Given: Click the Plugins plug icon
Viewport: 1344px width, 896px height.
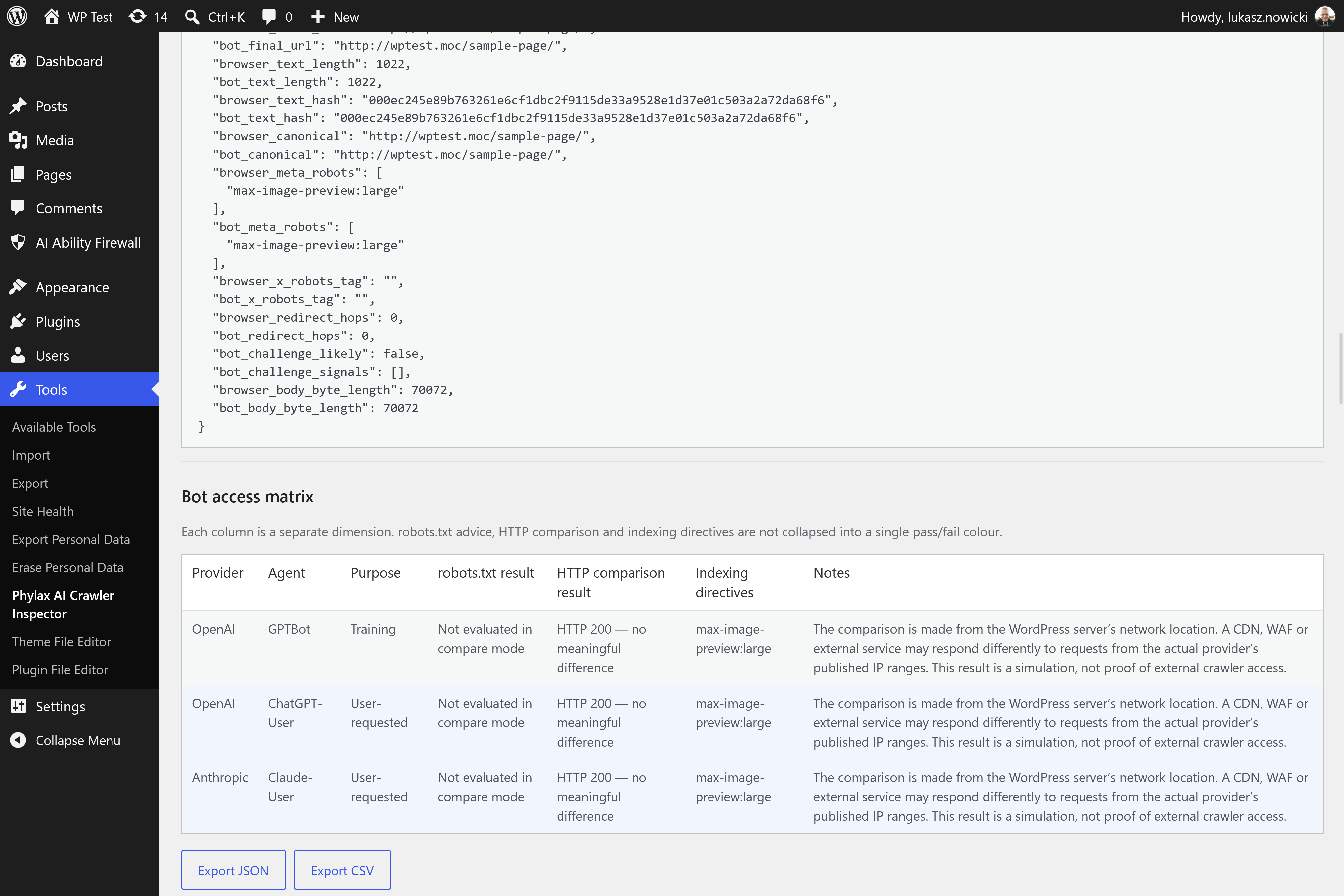Looking at the screenshot, I should click(18, 321).
